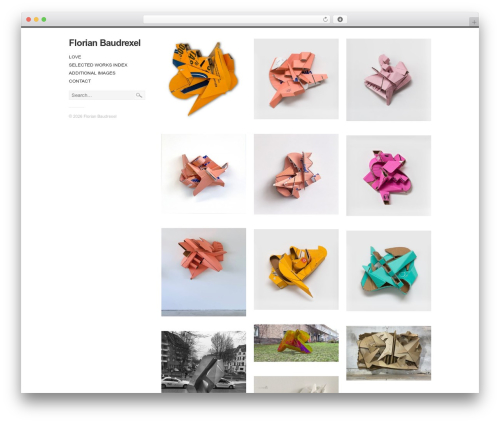Click the green maximize window button
Screen dimensions: 500x423
click(44, 20)
